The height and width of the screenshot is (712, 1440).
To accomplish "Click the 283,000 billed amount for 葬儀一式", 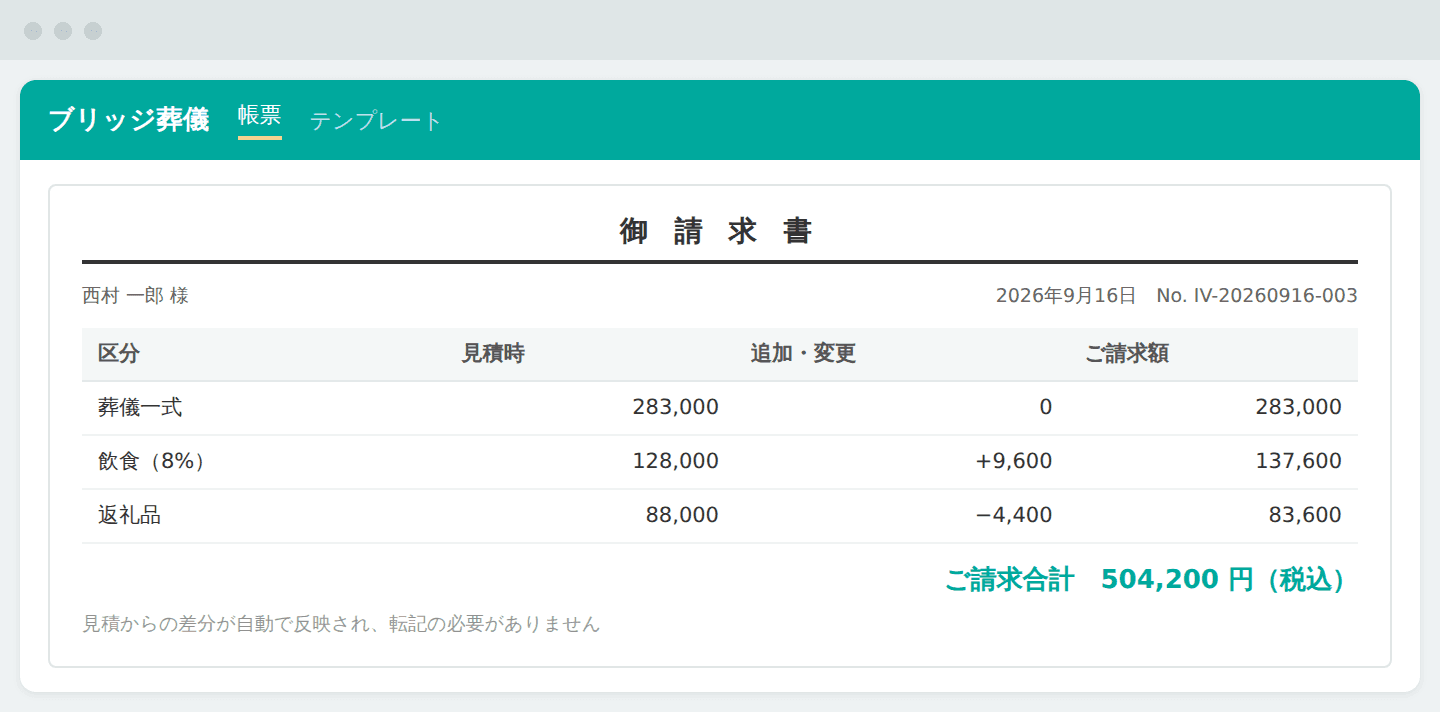I will pos(1298,407).
